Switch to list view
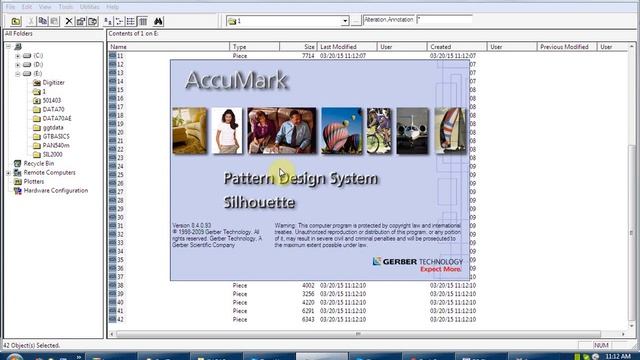The image size is (640, 360). 131,21
